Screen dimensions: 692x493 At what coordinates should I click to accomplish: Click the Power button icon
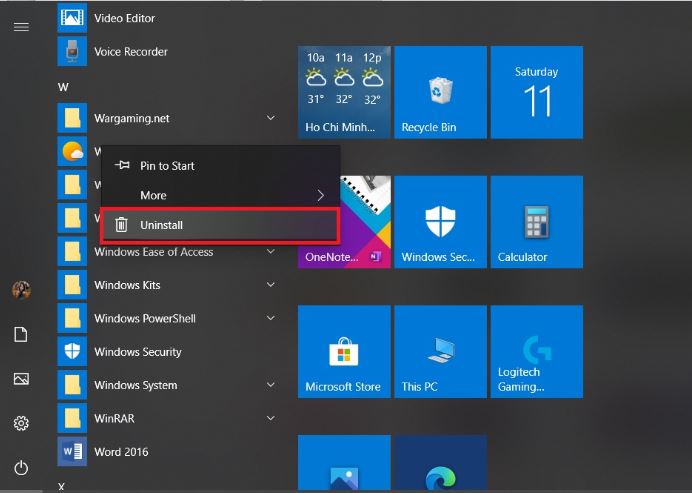click(x=21, y=468)
